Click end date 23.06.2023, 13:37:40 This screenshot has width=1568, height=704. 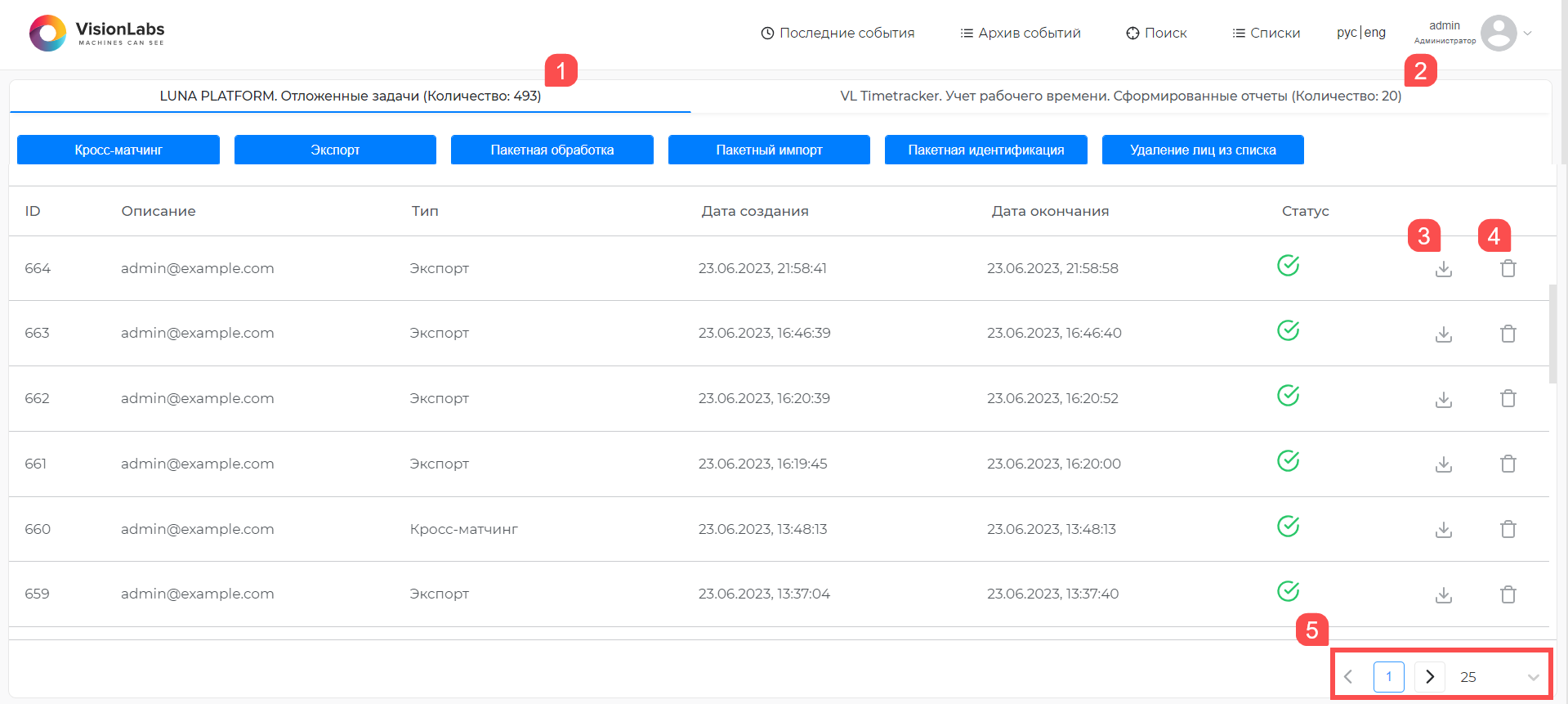1052,594
